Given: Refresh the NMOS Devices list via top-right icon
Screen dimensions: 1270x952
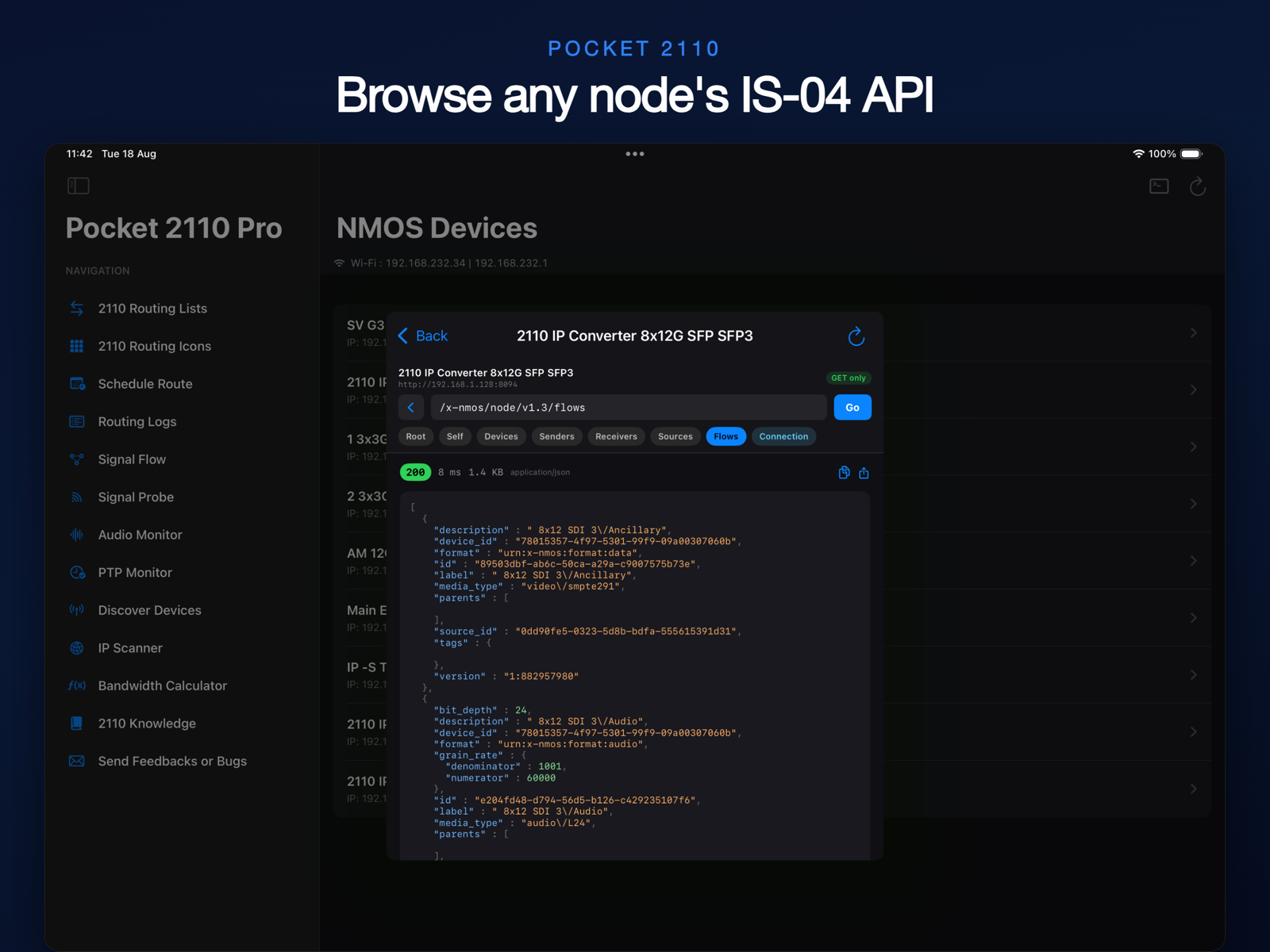Looking at the screenshot, I should [x=1197, y=186].
